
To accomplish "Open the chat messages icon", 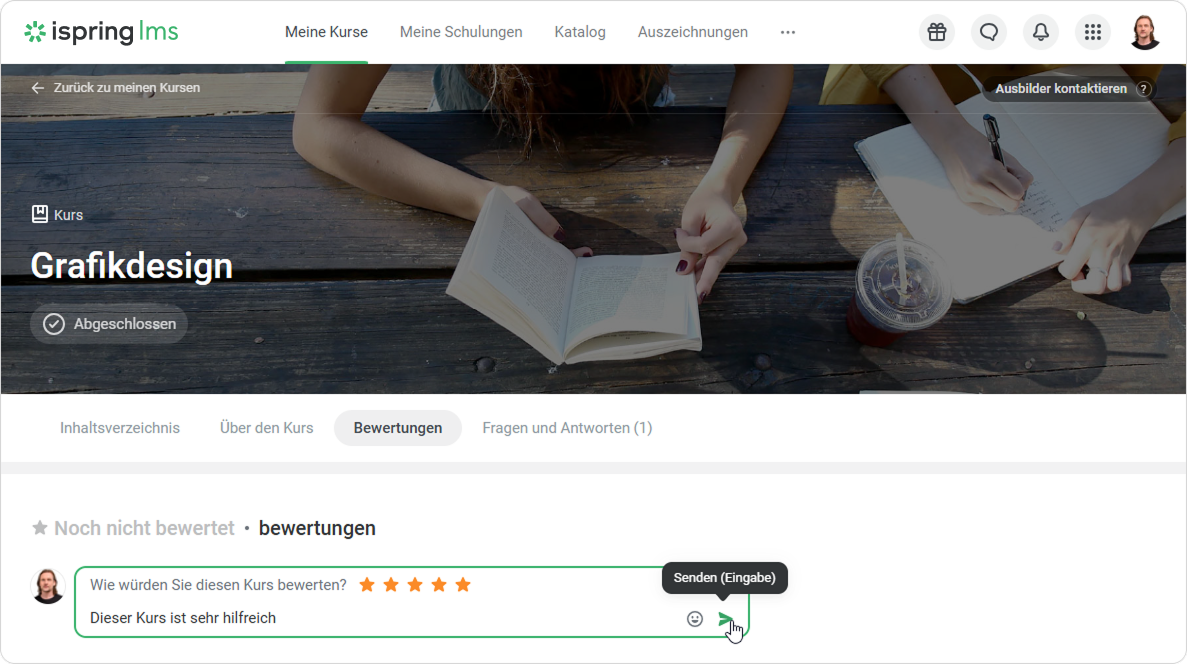I will click(988, 32).
